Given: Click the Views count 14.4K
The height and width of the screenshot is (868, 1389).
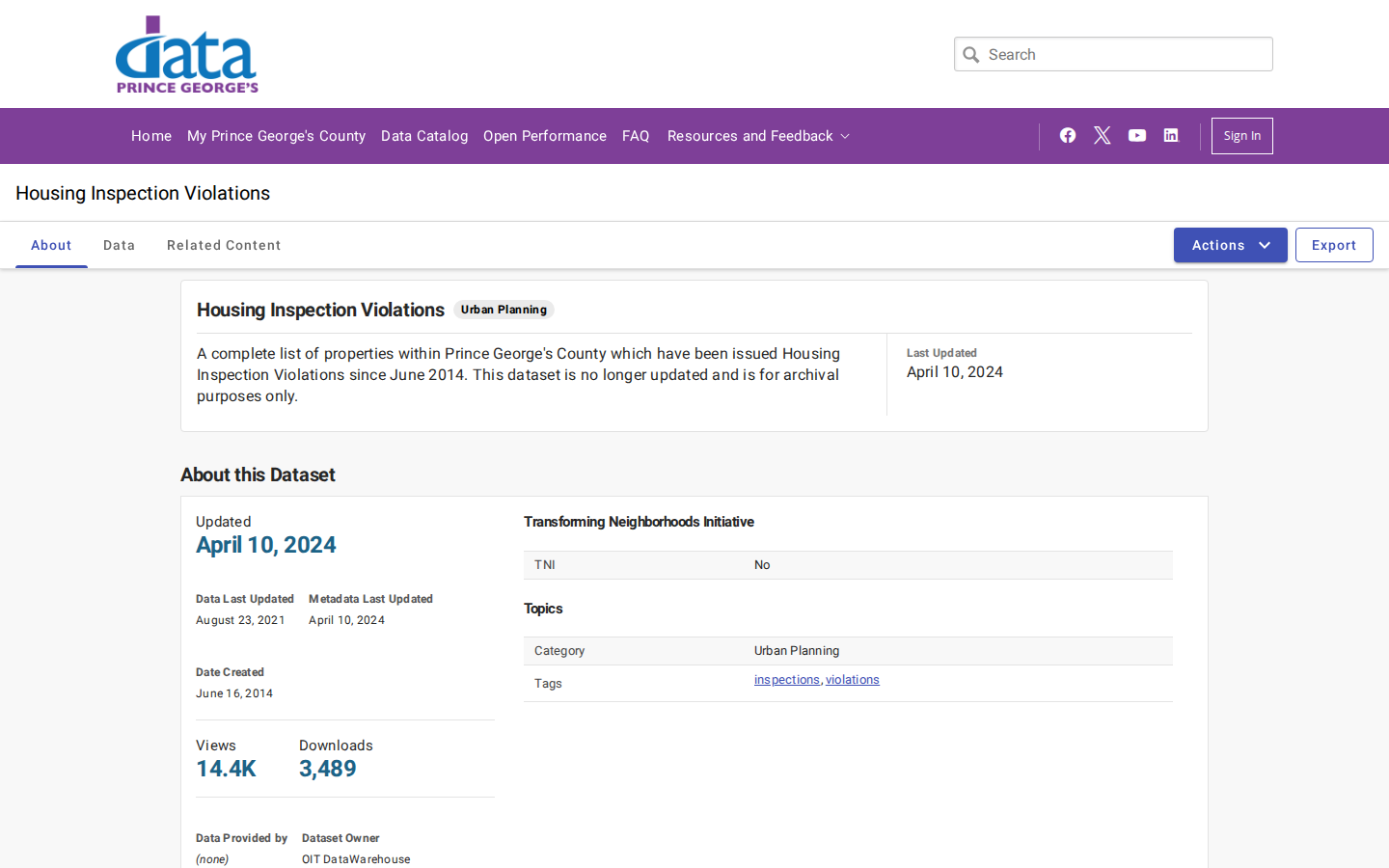Looking at the screenshot, I should click(226, 769).
